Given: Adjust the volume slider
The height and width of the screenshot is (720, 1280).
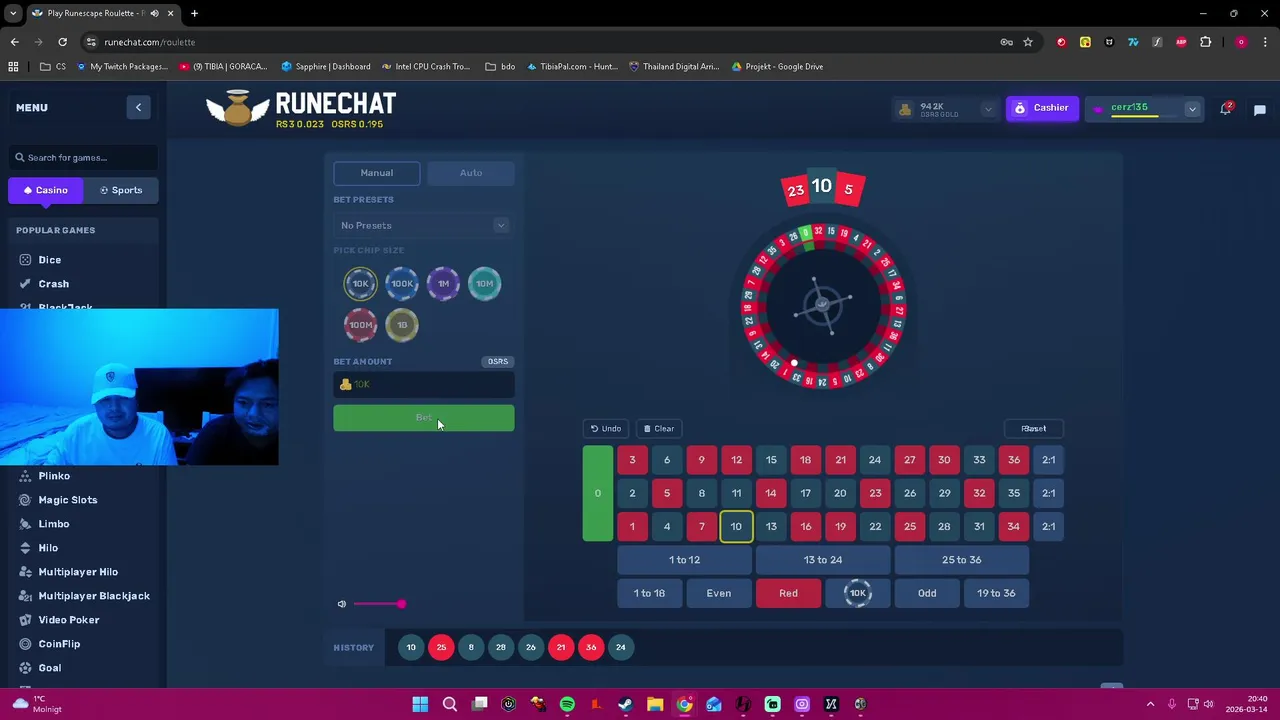Looking at the screenshot, I should (x=378, y=604).
